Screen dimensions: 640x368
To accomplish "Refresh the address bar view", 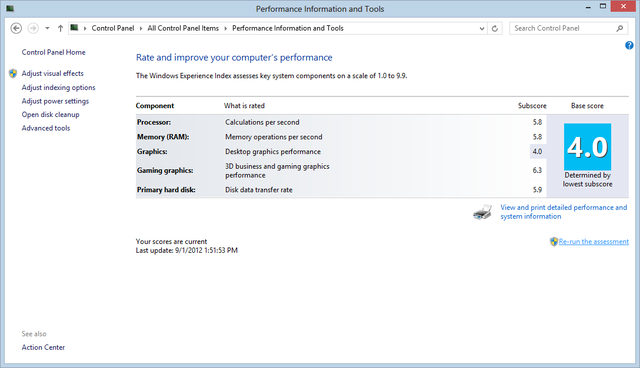I will [x=495, y=28].
